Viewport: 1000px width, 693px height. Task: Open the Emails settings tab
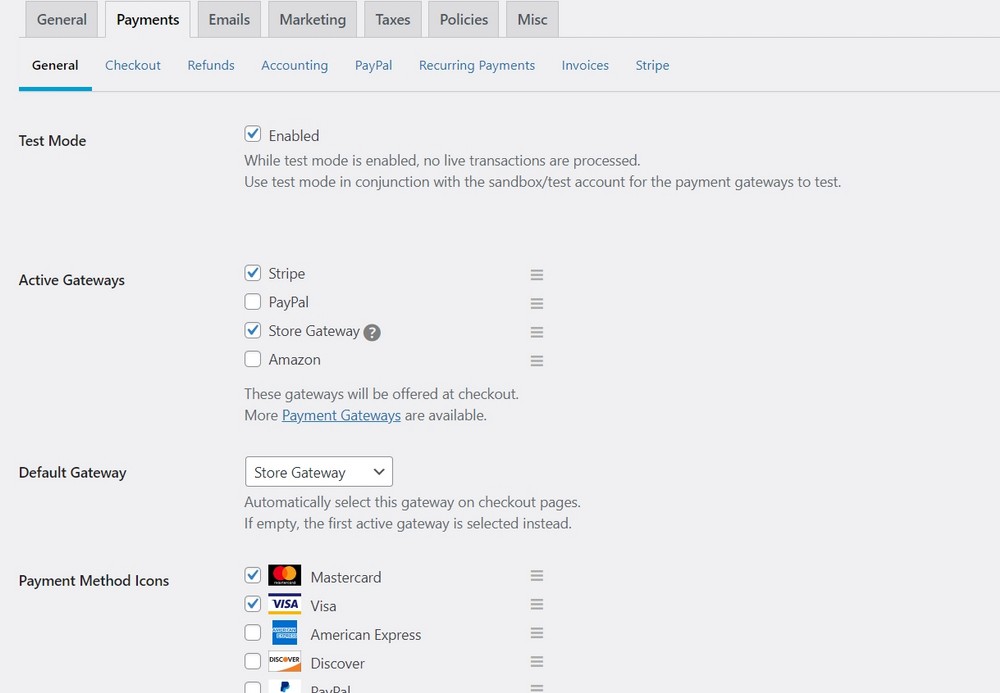click(229, 19)
